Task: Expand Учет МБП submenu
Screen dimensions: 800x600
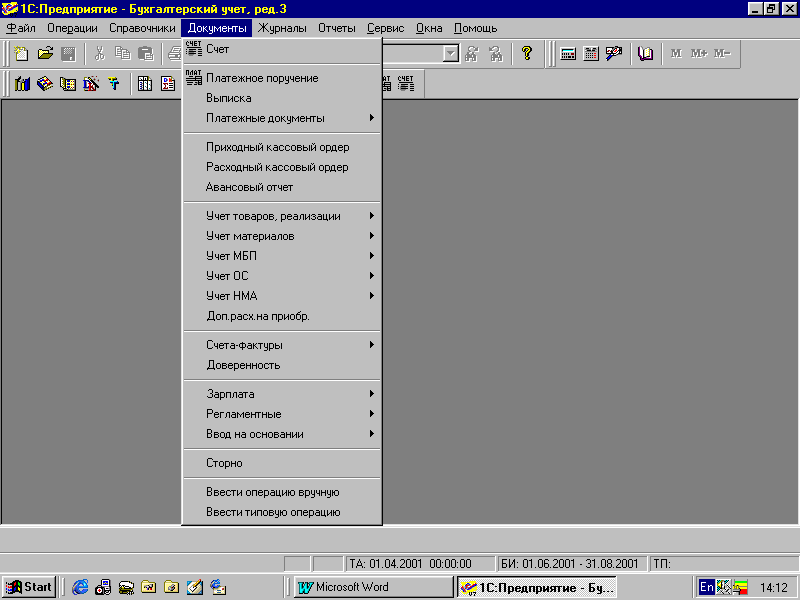Action: (x=282, y=256)
